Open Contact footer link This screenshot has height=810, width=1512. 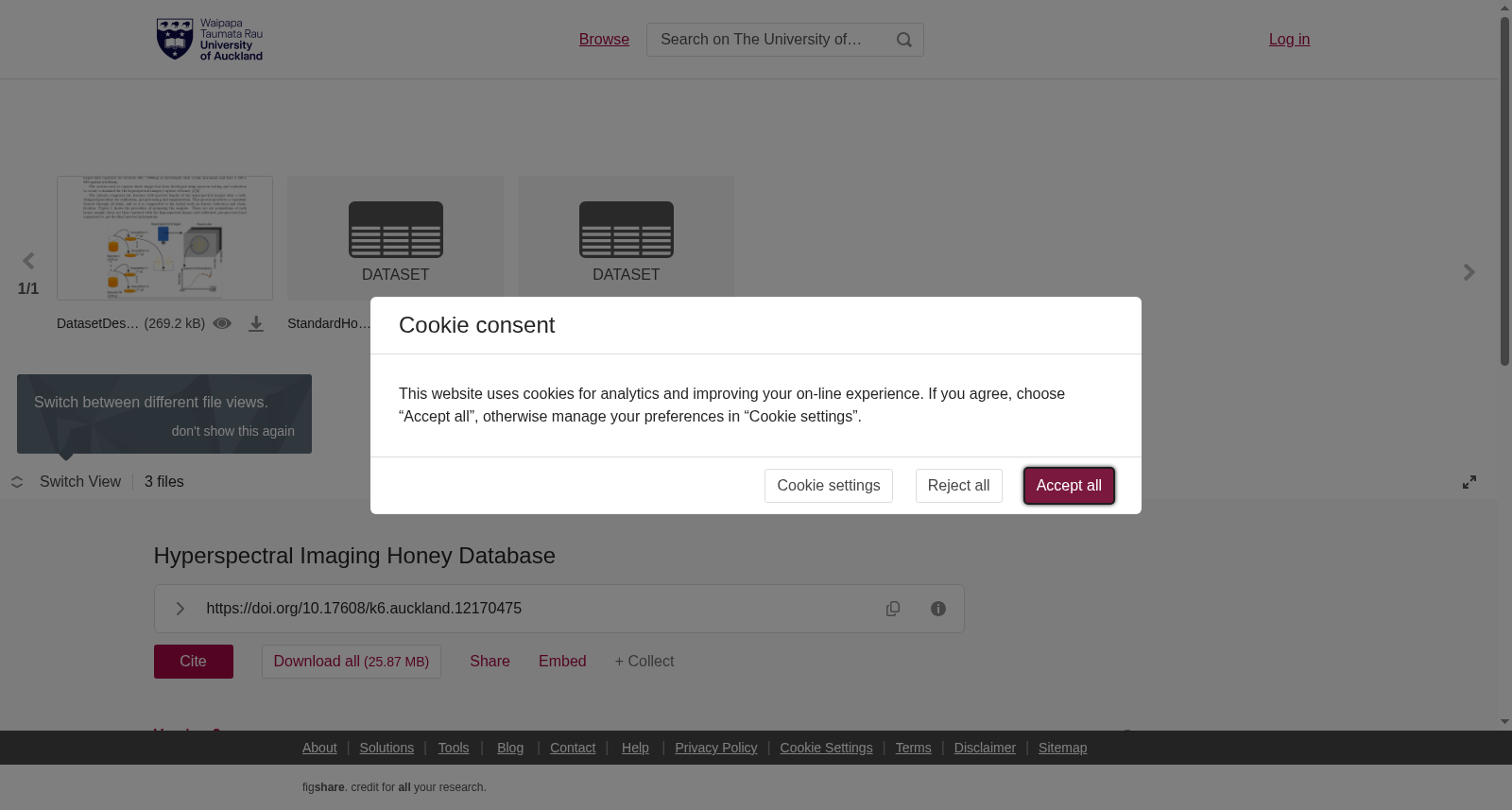[573, 748]
